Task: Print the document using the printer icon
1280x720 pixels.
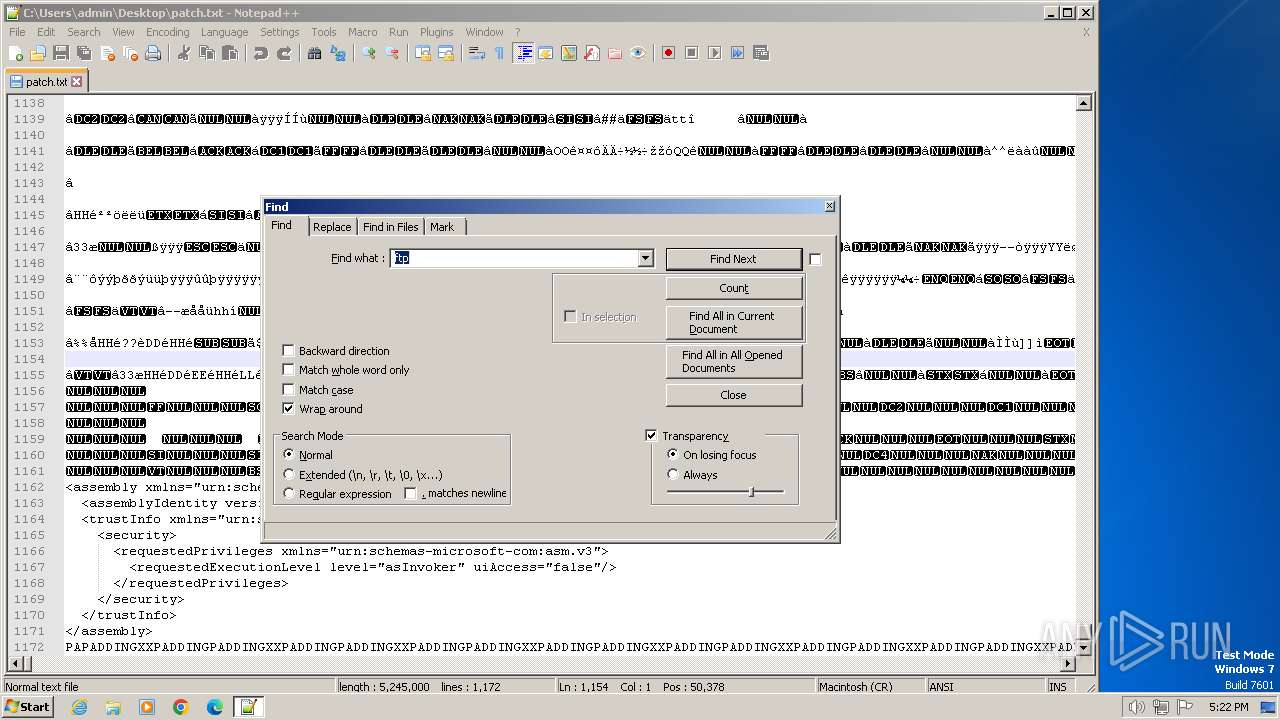Action: pos(153,53)
